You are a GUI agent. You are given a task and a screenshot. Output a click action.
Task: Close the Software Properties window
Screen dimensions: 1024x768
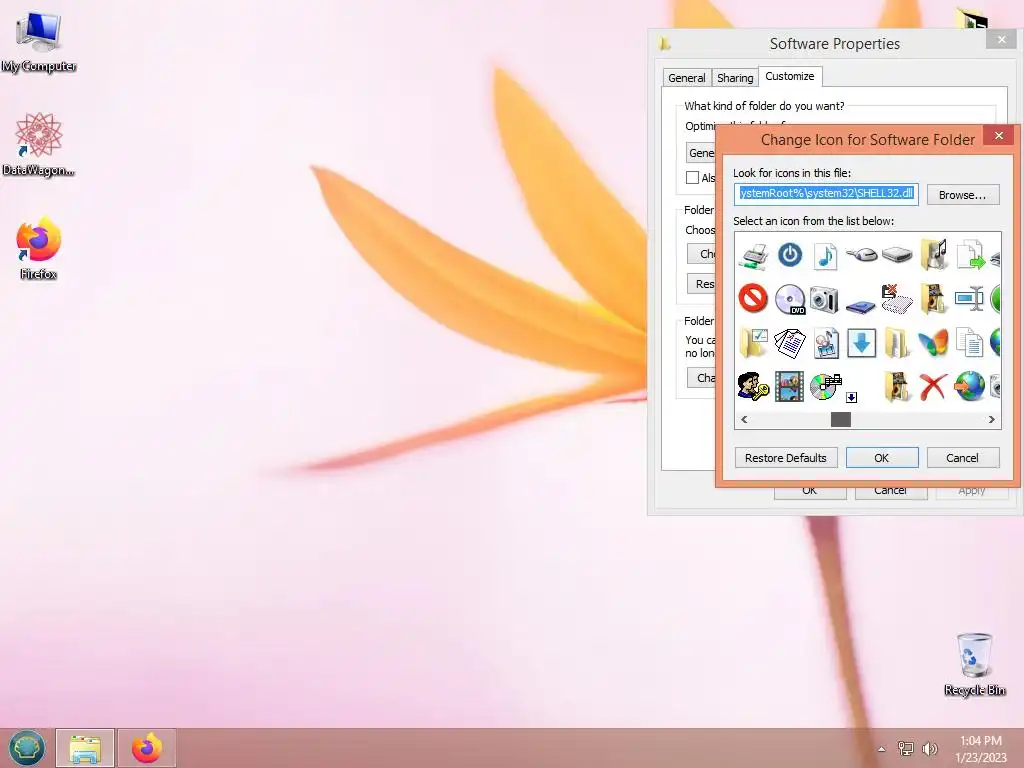tap(1002, 40)
